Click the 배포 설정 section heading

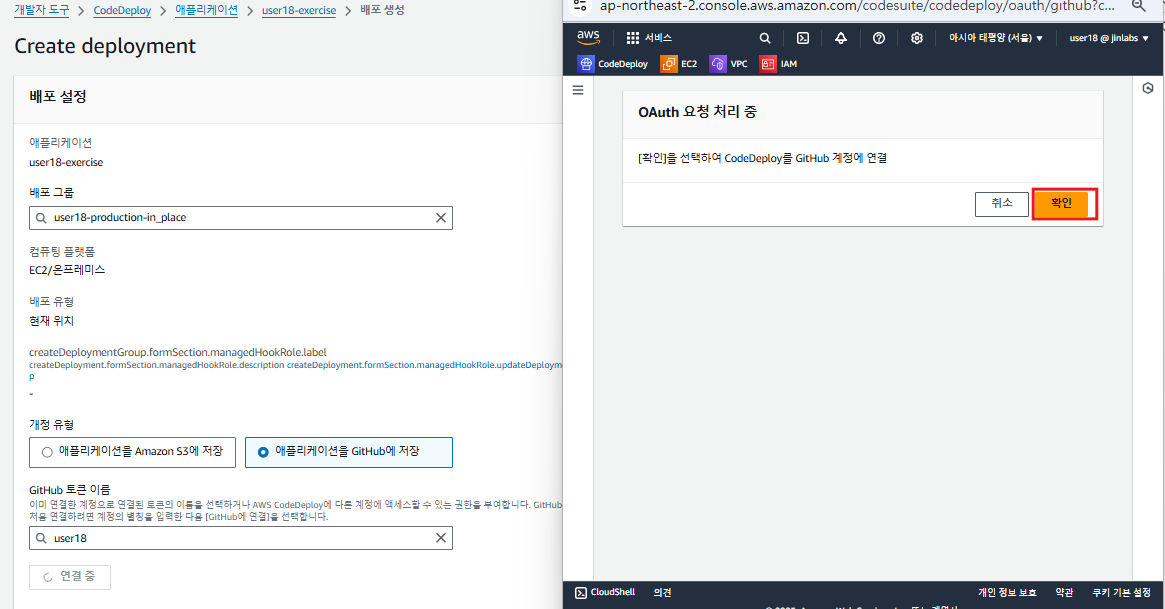point(58,97)
